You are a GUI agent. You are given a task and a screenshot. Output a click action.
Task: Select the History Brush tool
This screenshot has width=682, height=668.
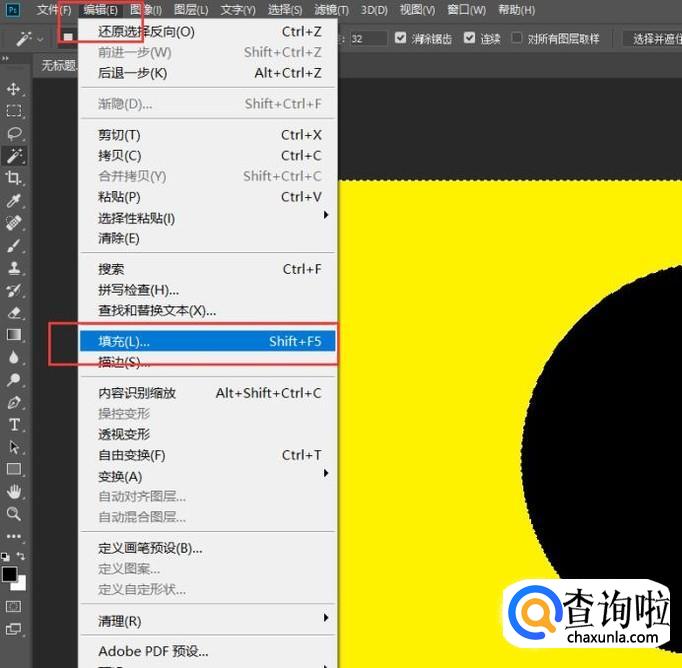tap(13, 290)
